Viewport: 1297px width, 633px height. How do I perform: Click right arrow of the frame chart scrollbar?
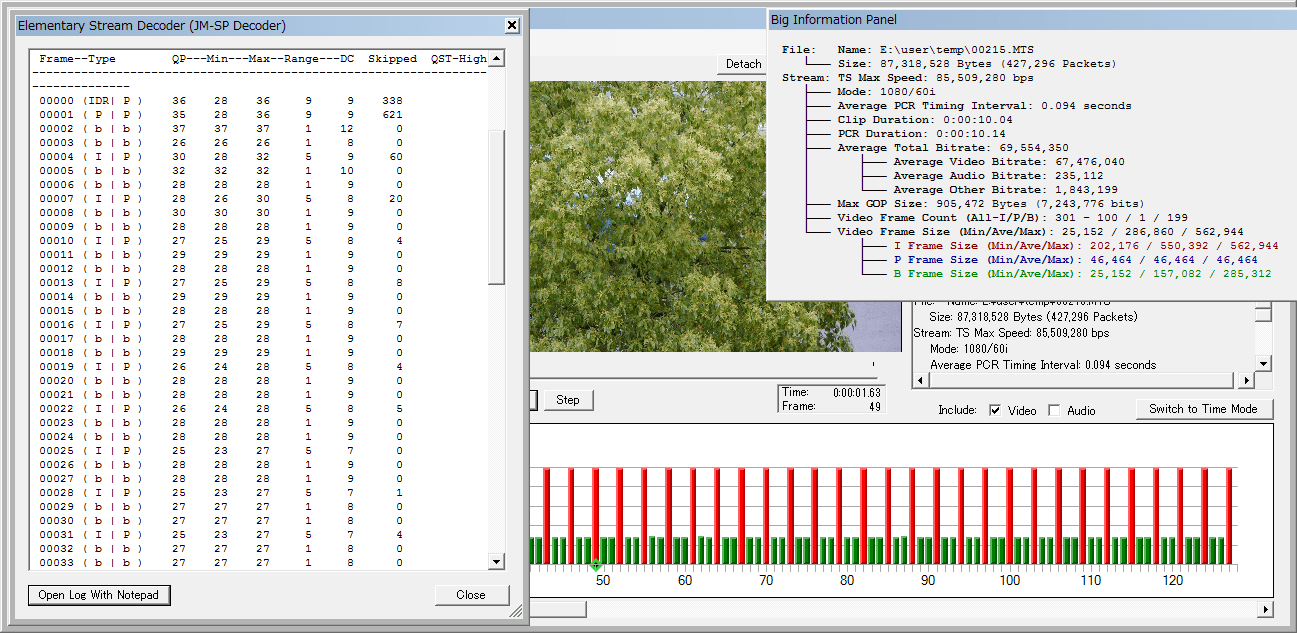tap(1265, 609)
